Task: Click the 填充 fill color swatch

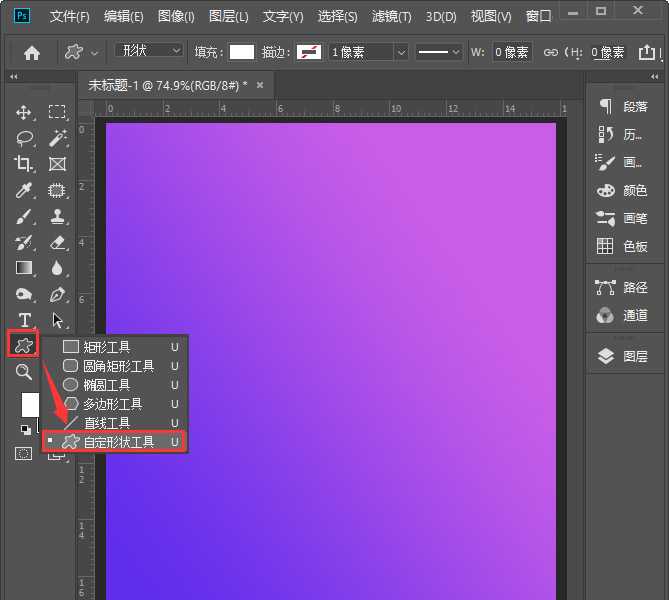Action: (241, 52)
